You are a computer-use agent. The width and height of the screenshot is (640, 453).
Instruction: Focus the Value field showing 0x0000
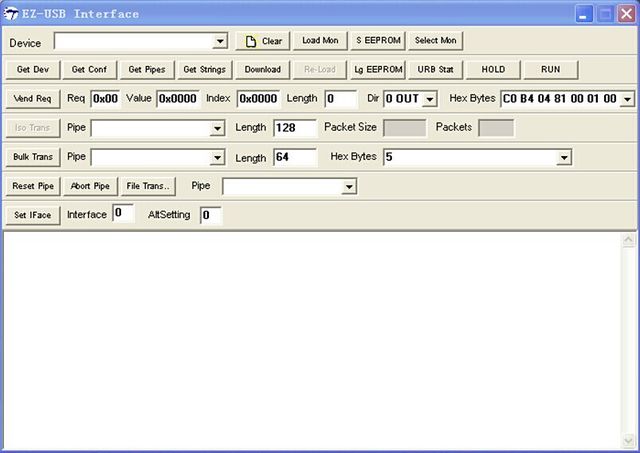[x=178, y=99]
